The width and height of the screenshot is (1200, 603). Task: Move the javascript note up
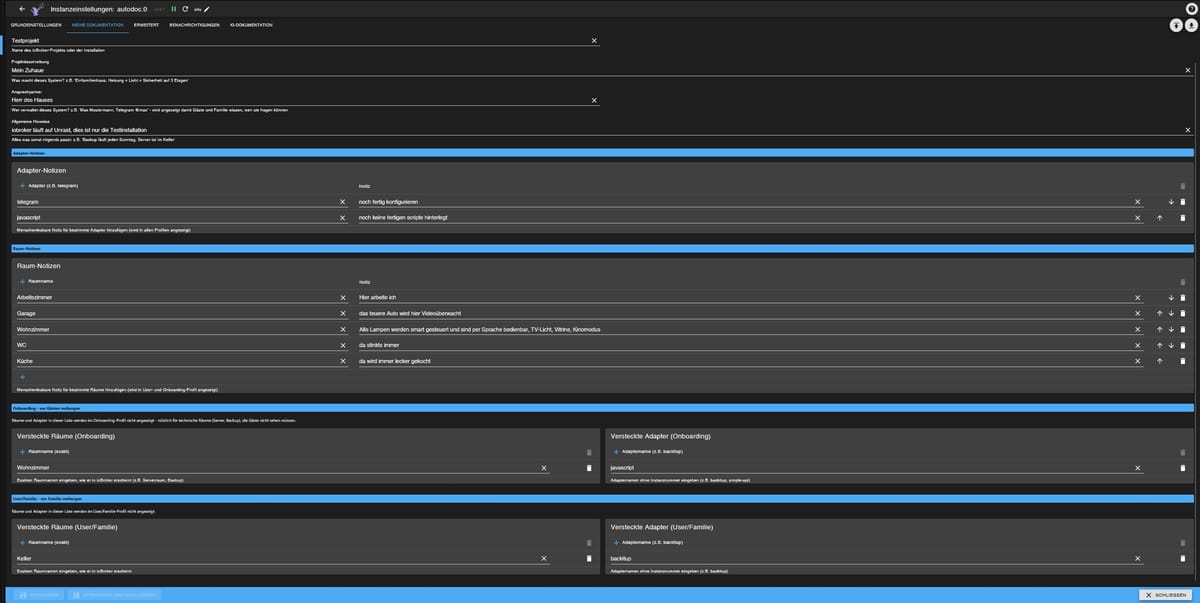pyautogui.click(x=1160, y=217)
